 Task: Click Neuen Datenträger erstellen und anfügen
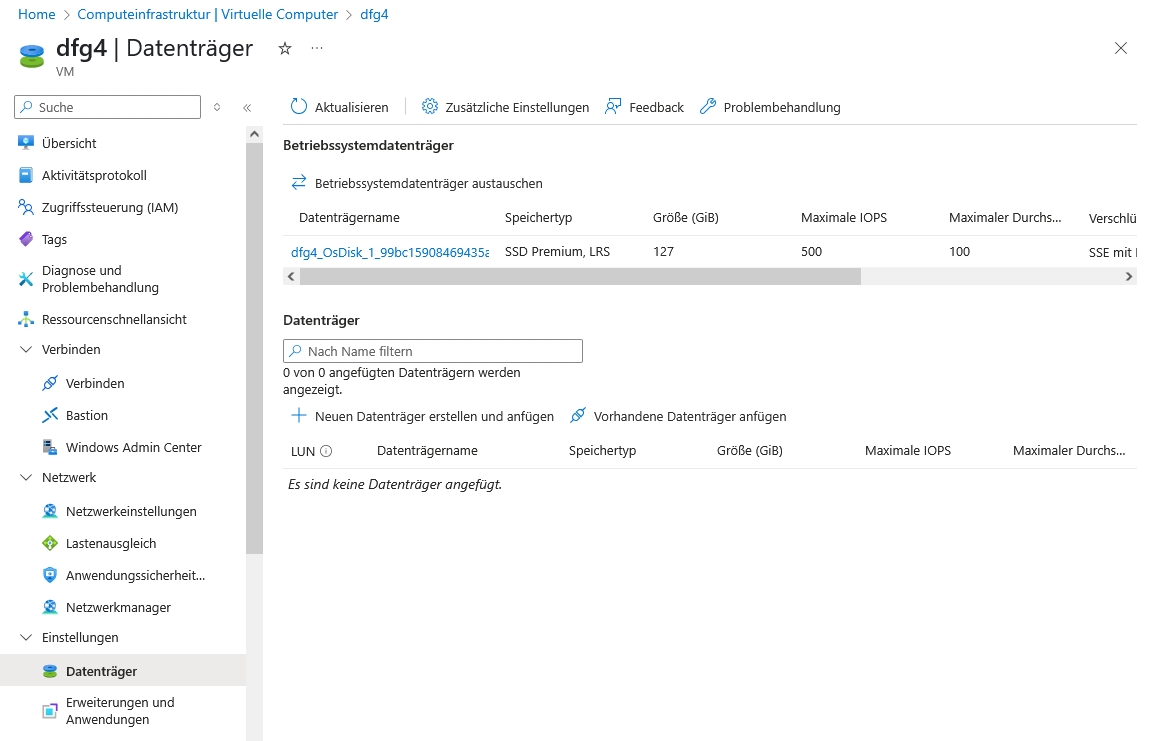click(x=422, y=416)
